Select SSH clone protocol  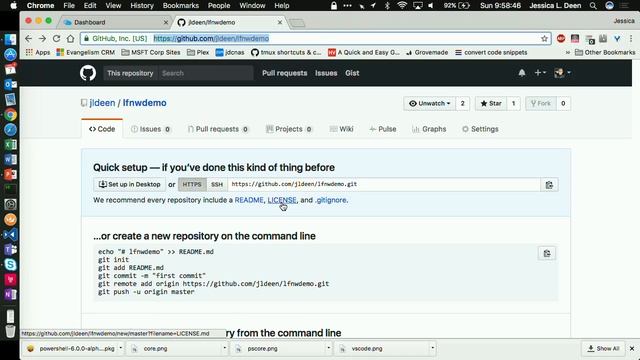click(x=217, y=184)
